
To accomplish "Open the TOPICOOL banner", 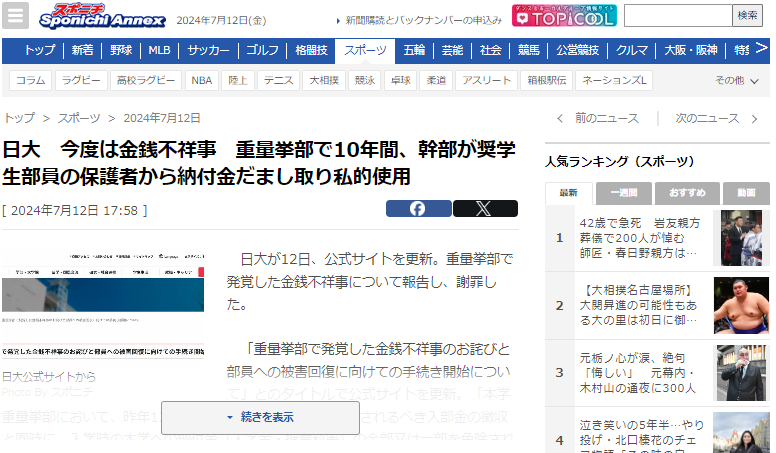I will point(564,16).
